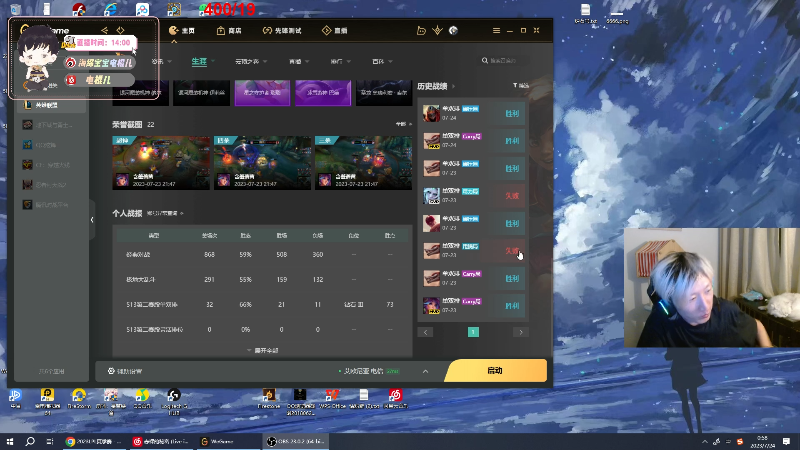Click the round profile avatar in title bar
The height and width of the screenshot is (450, 800).
click(x=453, y=31)
